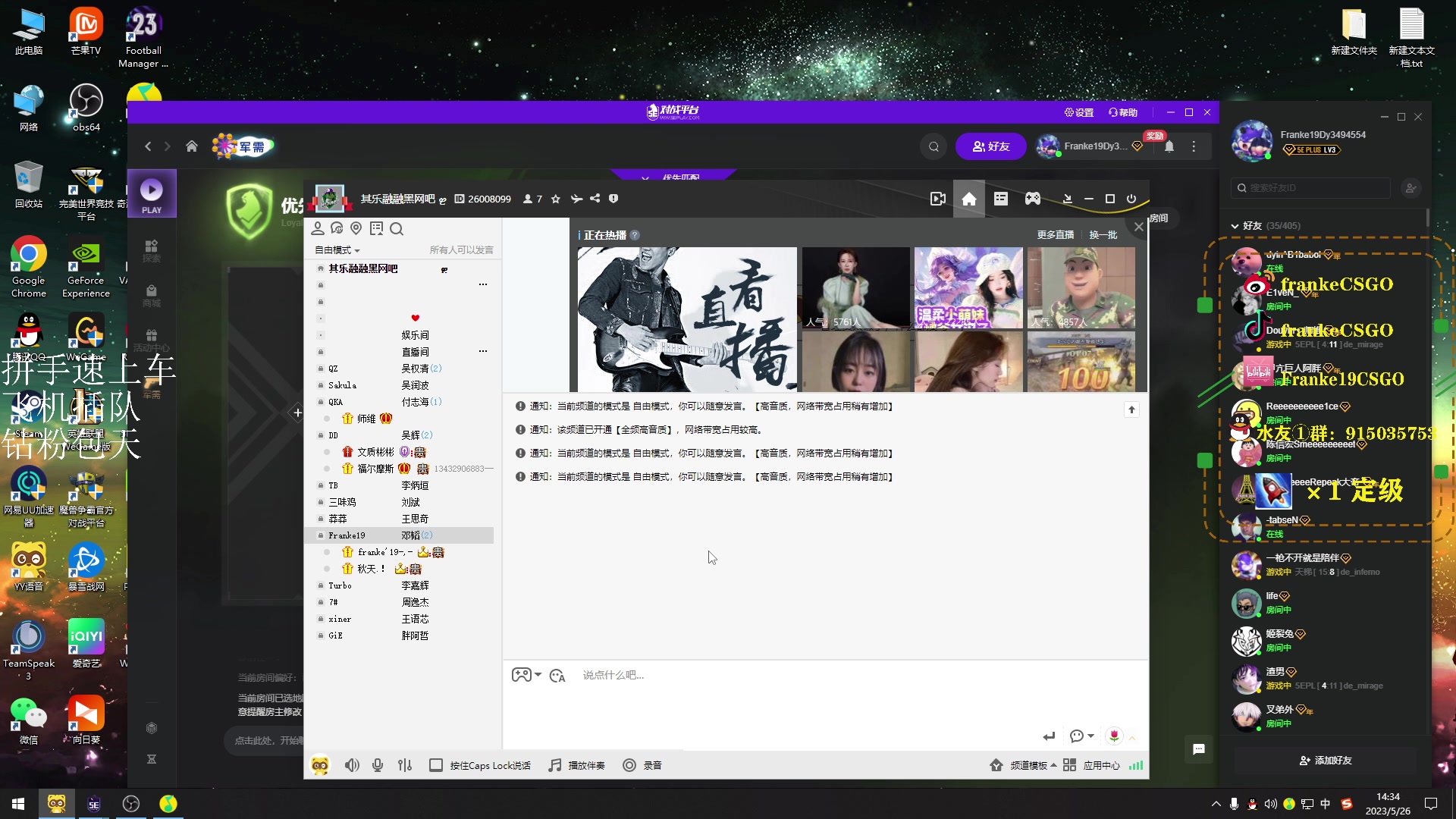Screen dimensions: 1456x819
Task: Click the airplane invite icon in channel header
Action: pos(576,199)
